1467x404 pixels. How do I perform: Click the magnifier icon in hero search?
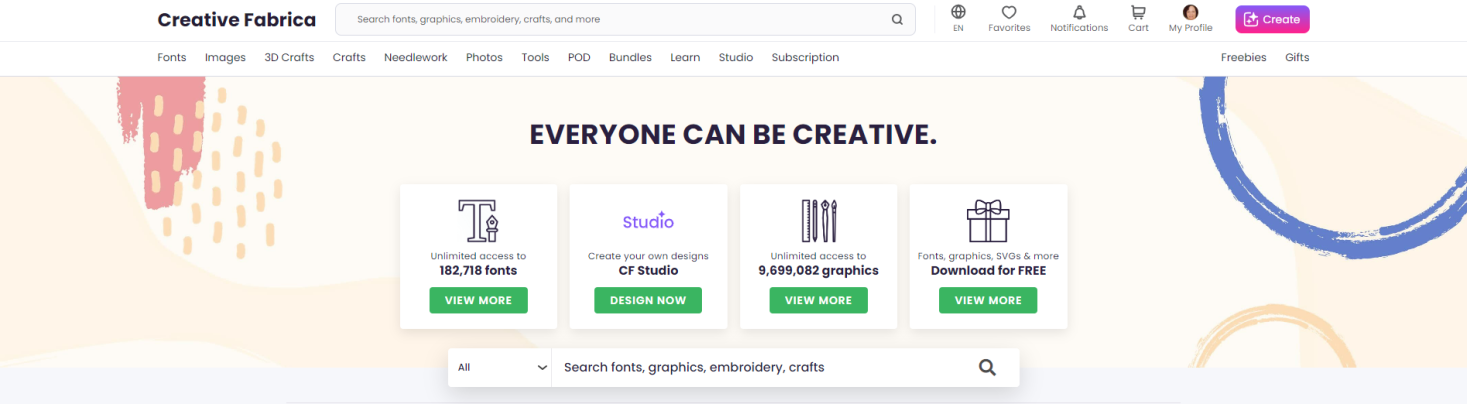tap(987, 367)
